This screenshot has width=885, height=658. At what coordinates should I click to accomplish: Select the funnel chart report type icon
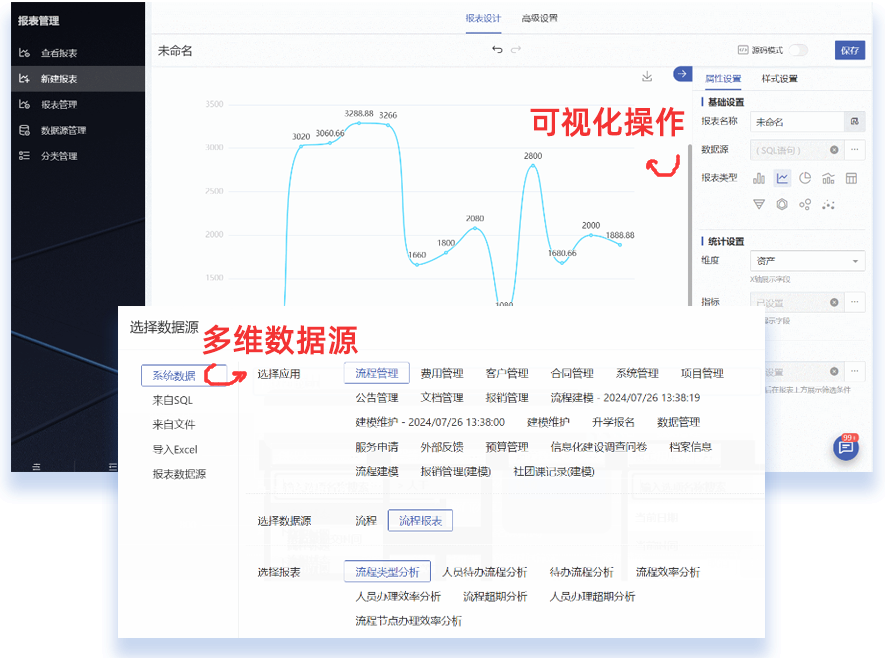[x=759, y=203]
